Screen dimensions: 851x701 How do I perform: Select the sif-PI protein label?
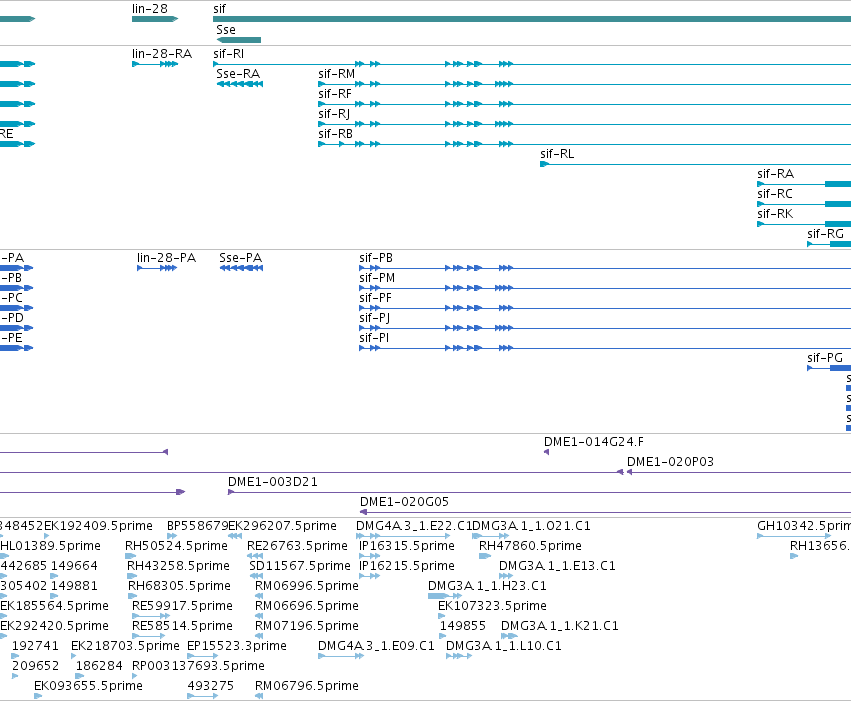(374, 338)
